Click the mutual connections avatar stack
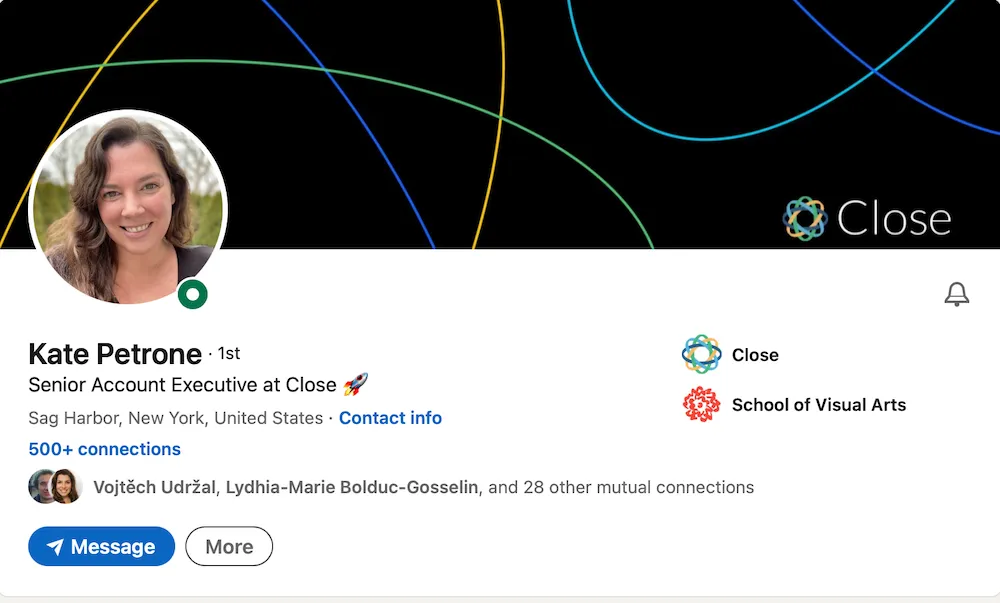 coord(54,487)
